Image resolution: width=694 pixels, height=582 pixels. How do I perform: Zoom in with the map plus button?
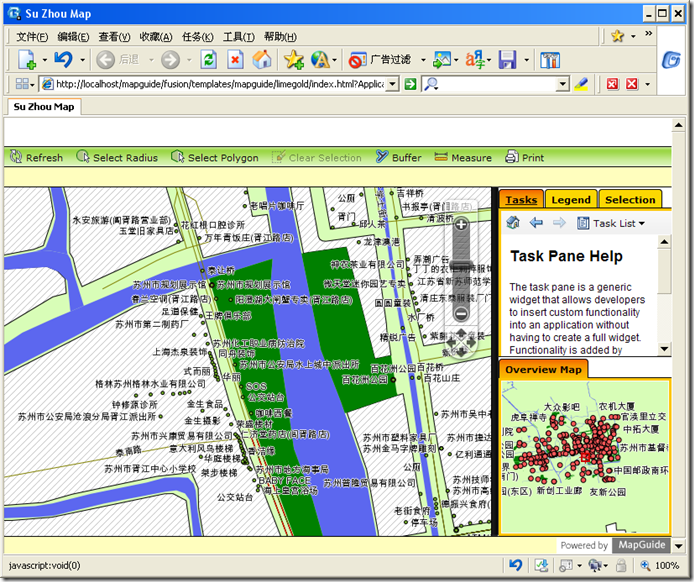tap(461, 224)
